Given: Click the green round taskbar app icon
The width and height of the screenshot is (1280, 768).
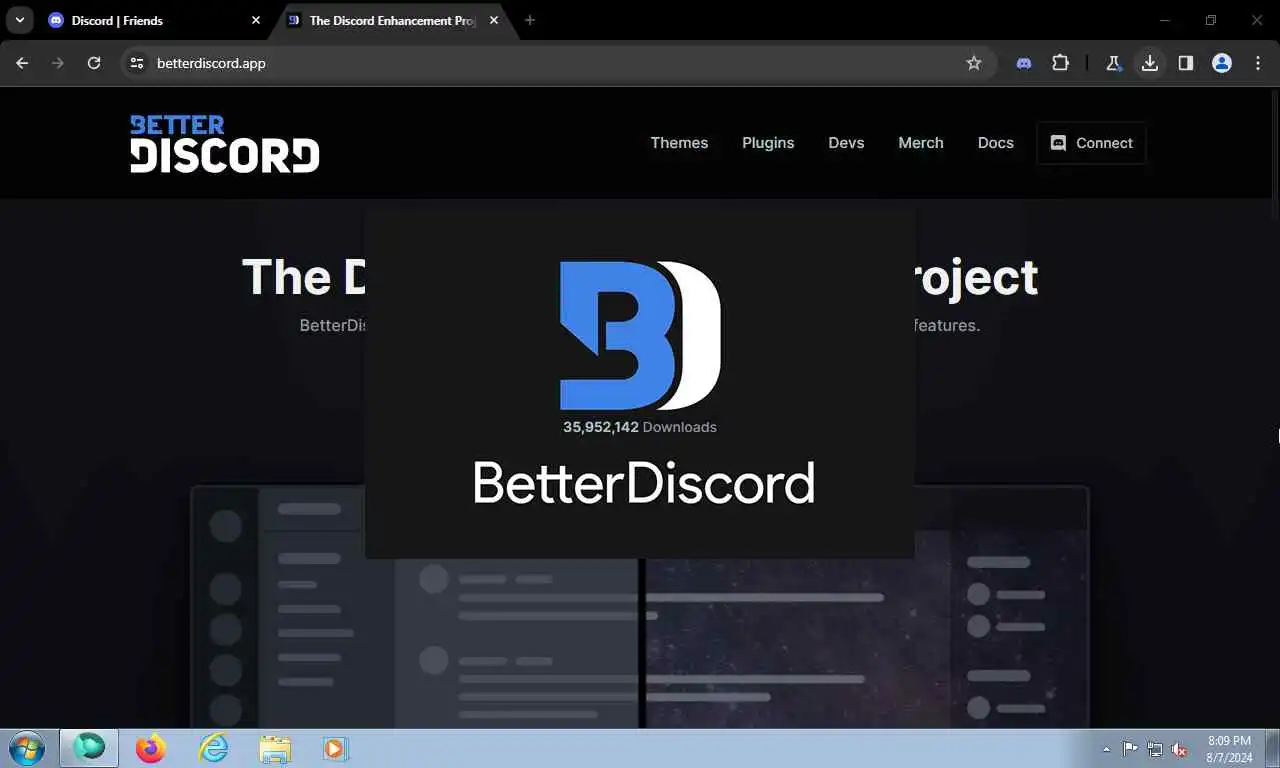Looking at the screenshot, I should point(89,747).
